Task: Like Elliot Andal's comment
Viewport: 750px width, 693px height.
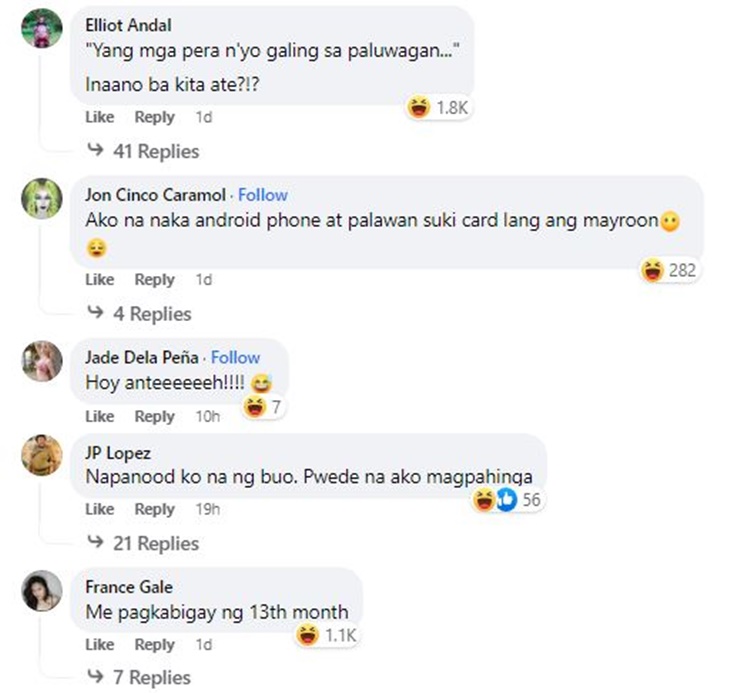Action: tap(99, 117)
